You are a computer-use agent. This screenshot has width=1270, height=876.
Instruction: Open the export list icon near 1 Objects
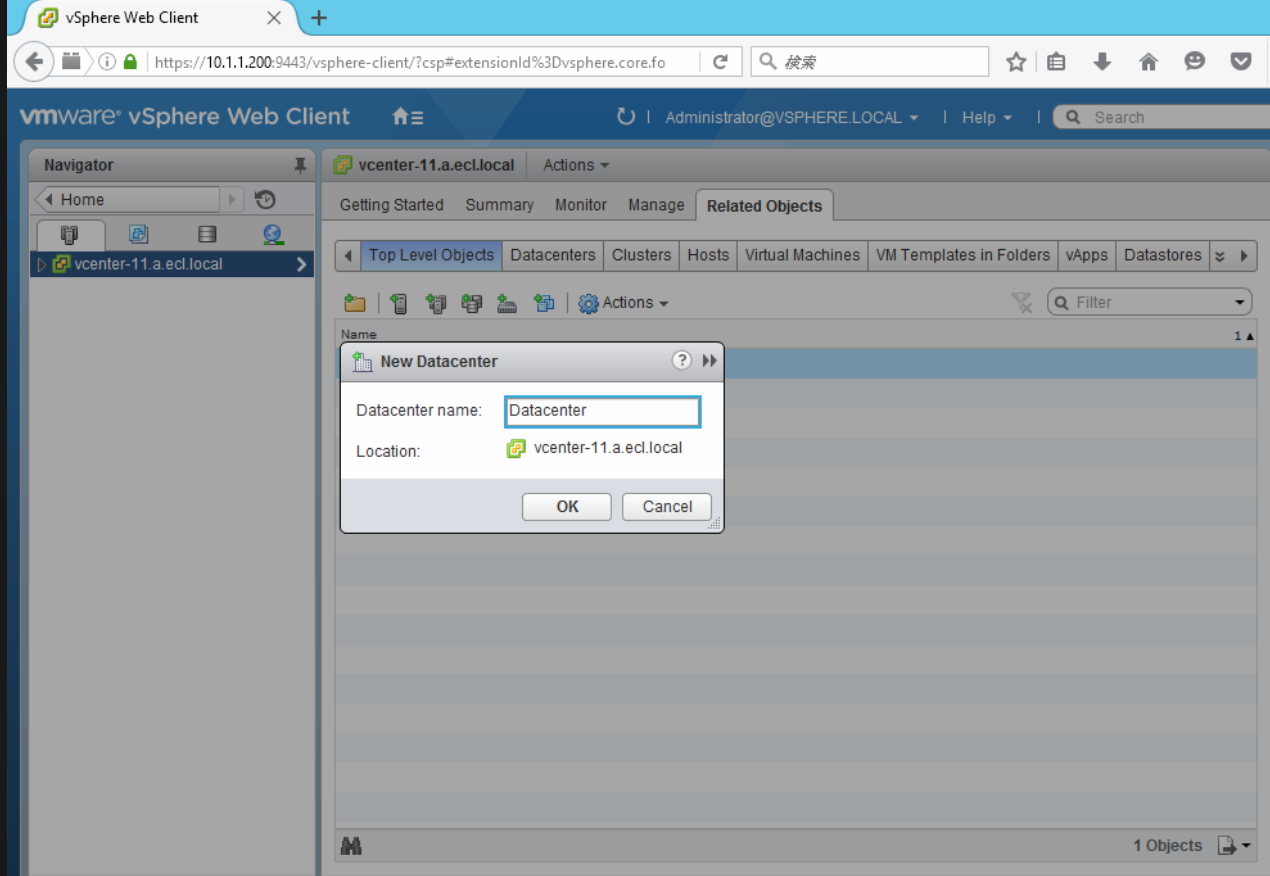tap(1234, 846)
